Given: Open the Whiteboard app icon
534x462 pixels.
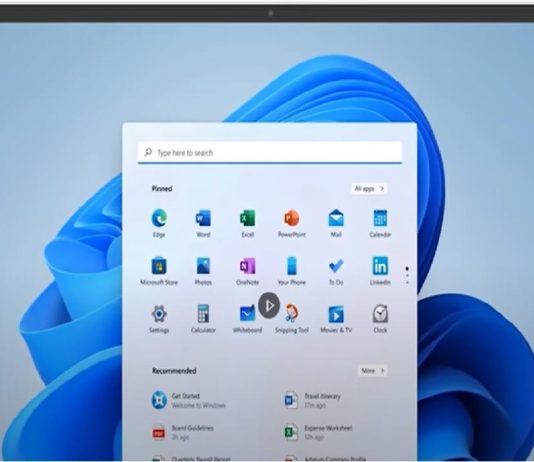Looking at the screenshot, I should (x=248, y=314).
